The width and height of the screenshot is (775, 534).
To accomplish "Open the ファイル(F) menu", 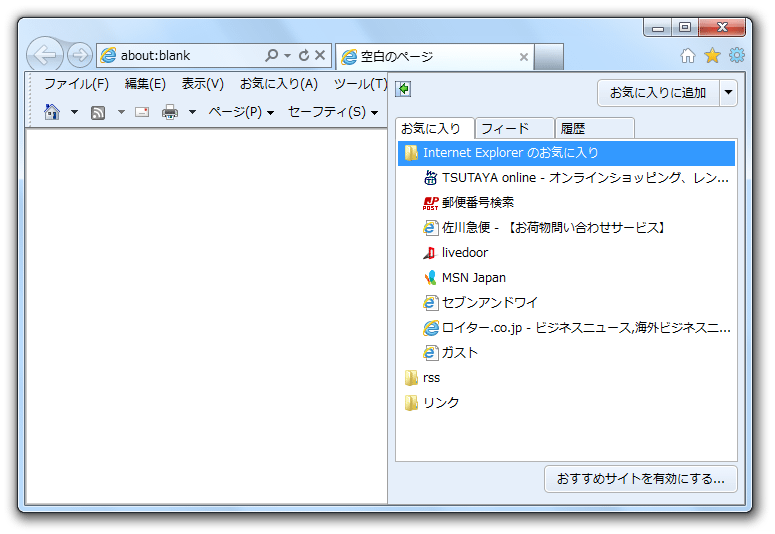I will [x=76, y=84].
